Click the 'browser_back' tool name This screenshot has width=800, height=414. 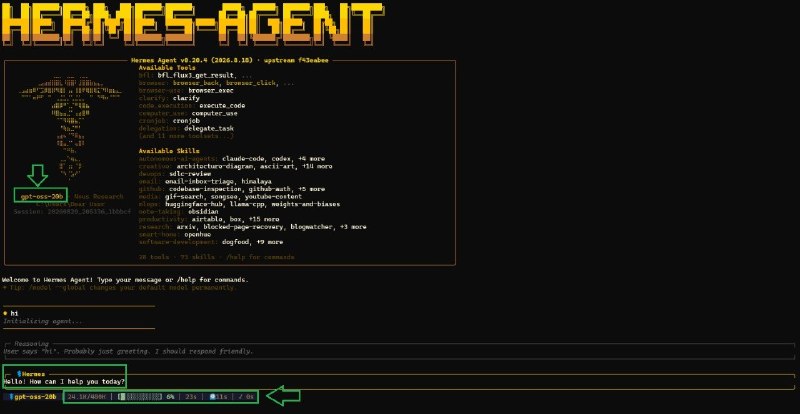(195, 83)
